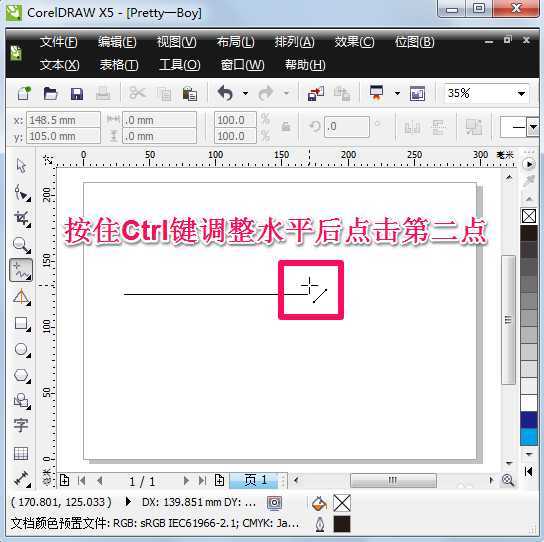The image size is (544, 542).
Task: Click the vertical scrollbar thumb
Action: point(508,320)
